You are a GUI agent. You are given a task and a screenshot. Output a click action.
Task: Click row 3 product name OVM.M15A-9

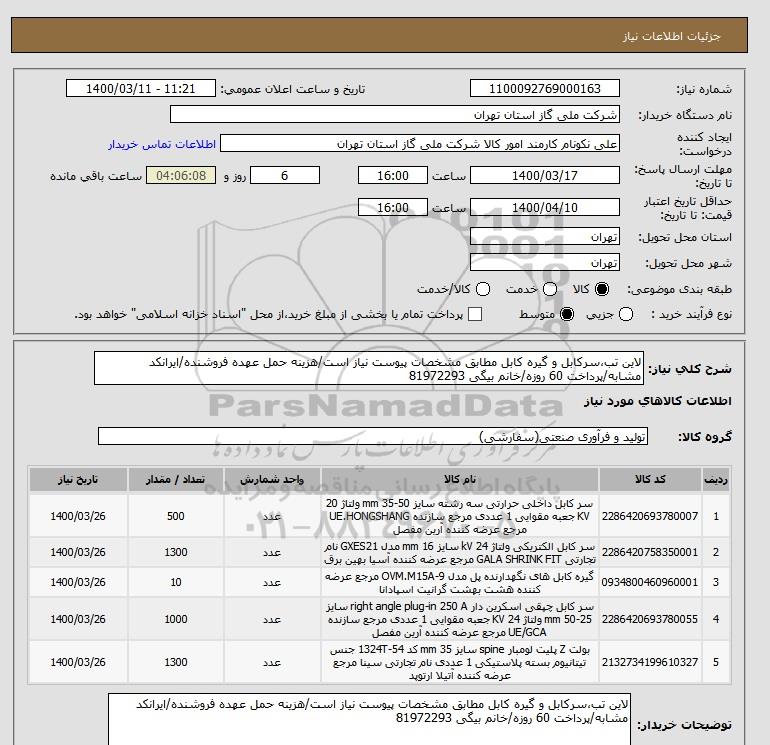pyautogui.click(x=460, y=582)
